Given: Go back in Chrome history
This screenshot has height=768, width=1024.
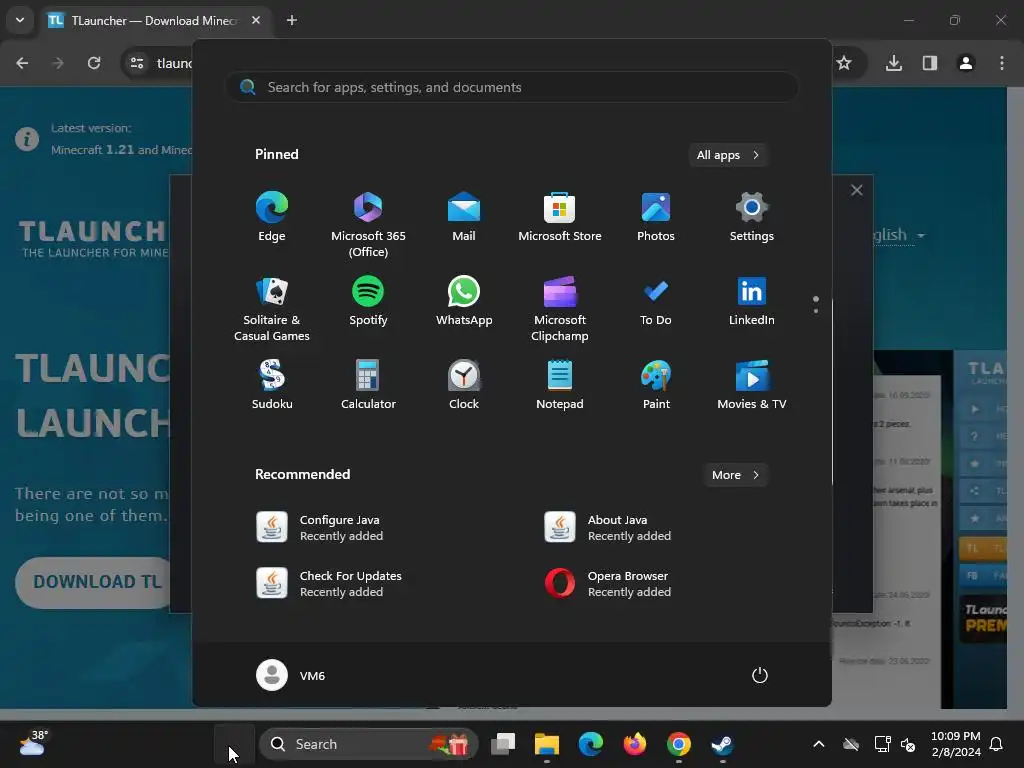Looking at the screenshot, I should [22, 63].
